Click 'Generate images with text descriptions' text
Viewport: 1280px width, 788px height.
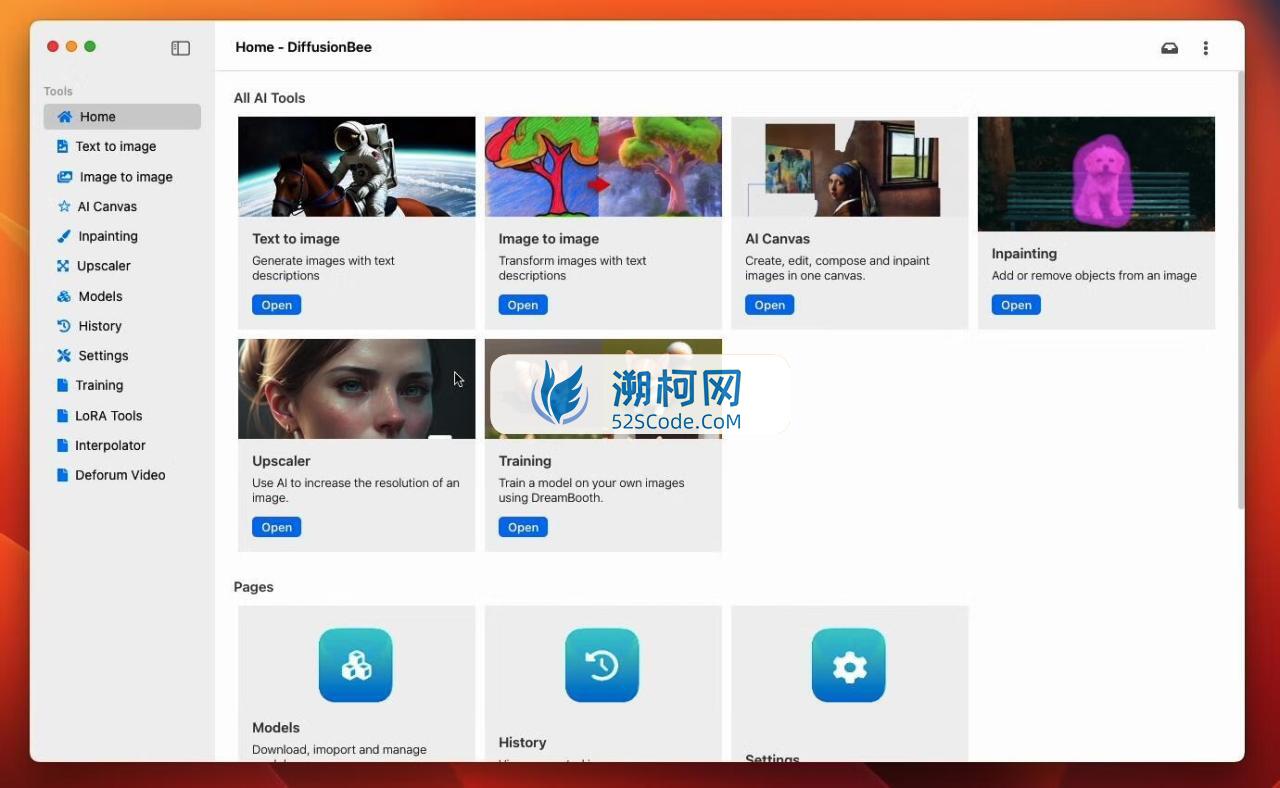323,268
